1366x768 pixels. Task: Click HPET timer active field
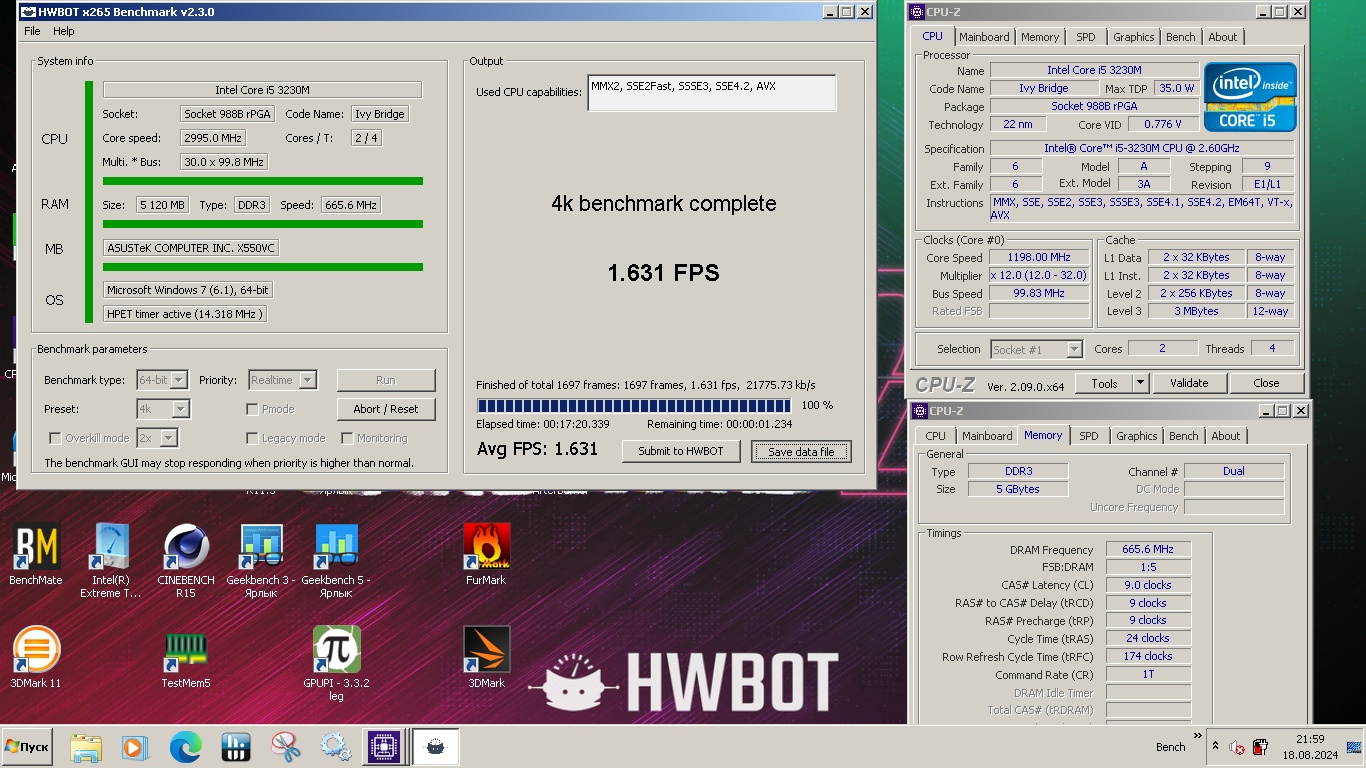tap(185, 314)
